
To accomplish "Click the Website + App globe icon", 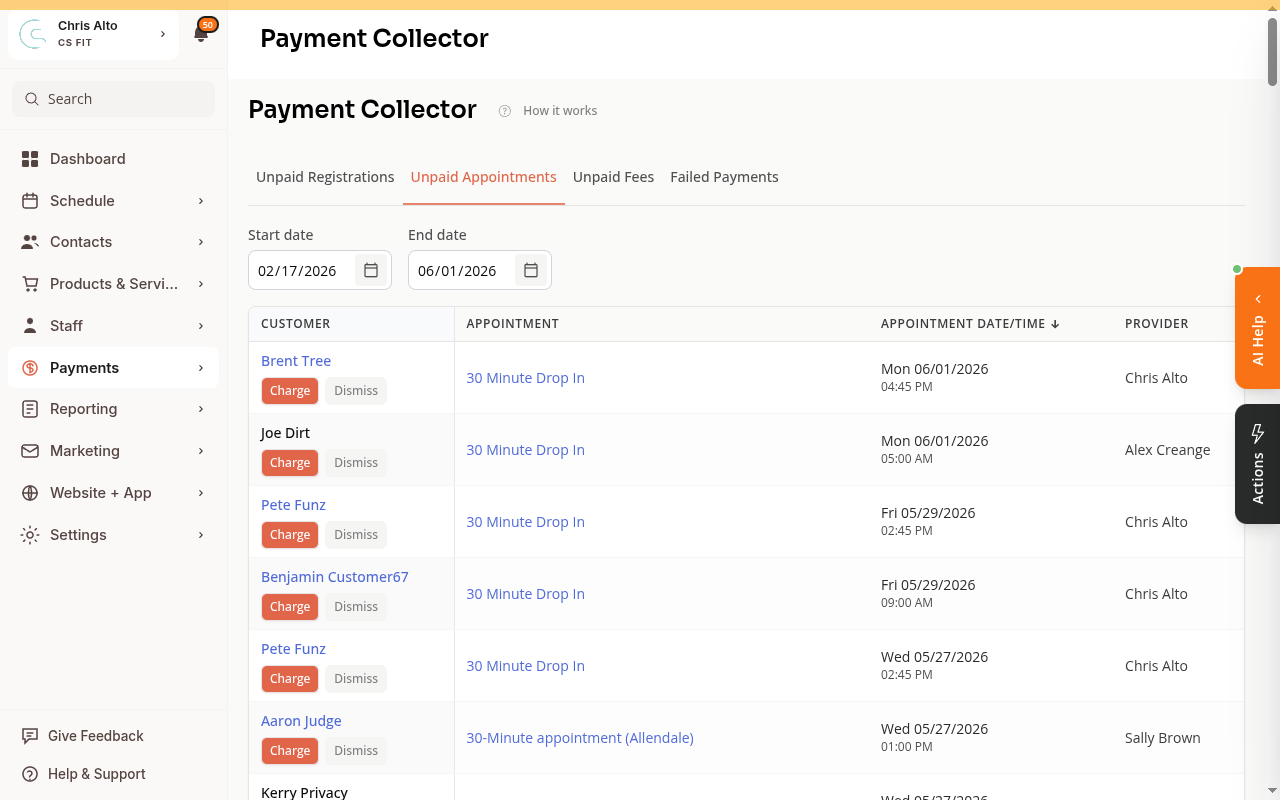I will pyautogui.click(x=30, y=493).
